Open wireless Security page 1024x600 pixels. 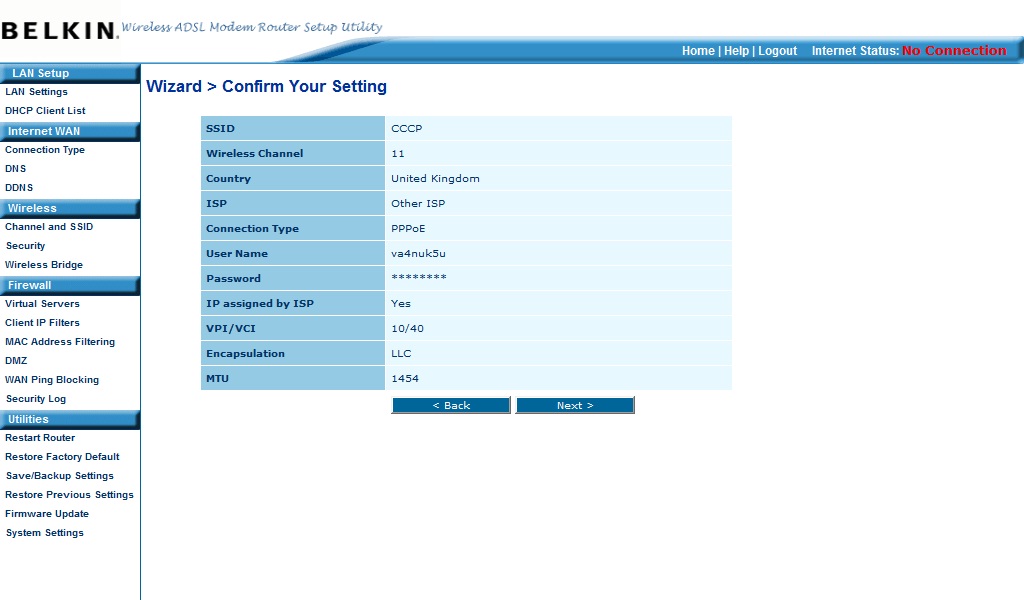(25, 246)
